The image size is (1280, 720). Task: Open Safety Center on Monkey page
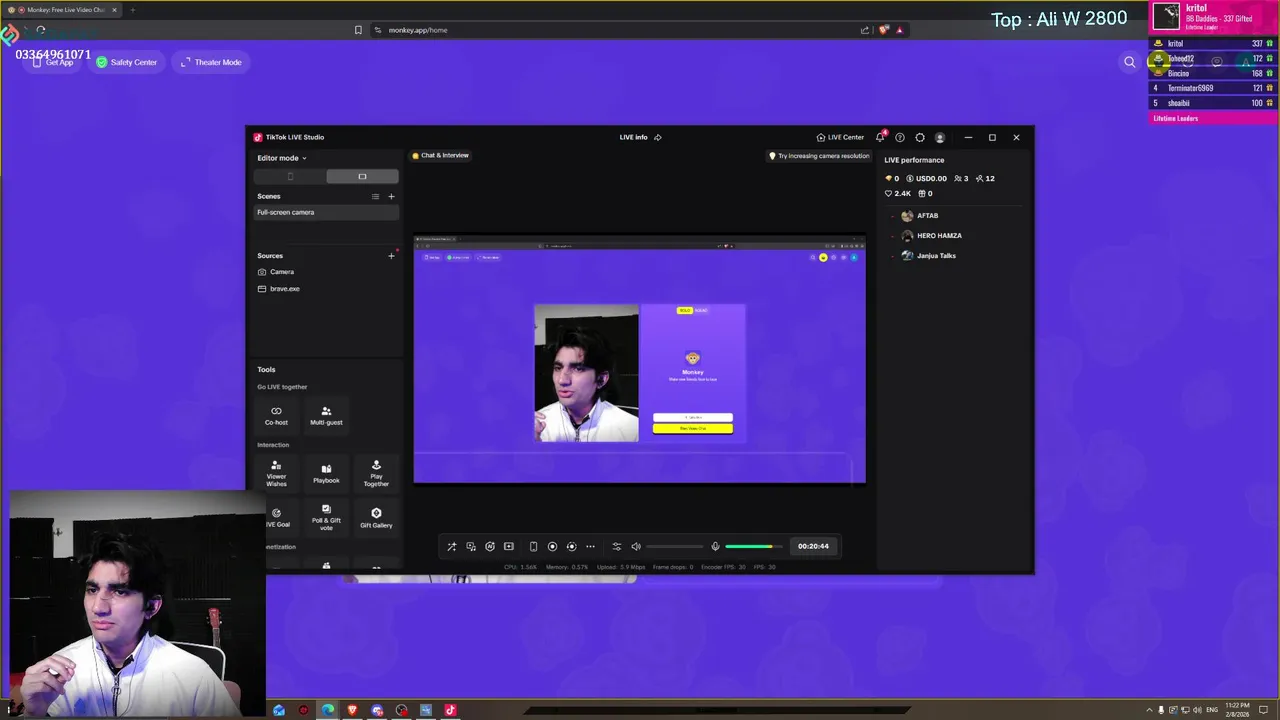tap(127, 62)
